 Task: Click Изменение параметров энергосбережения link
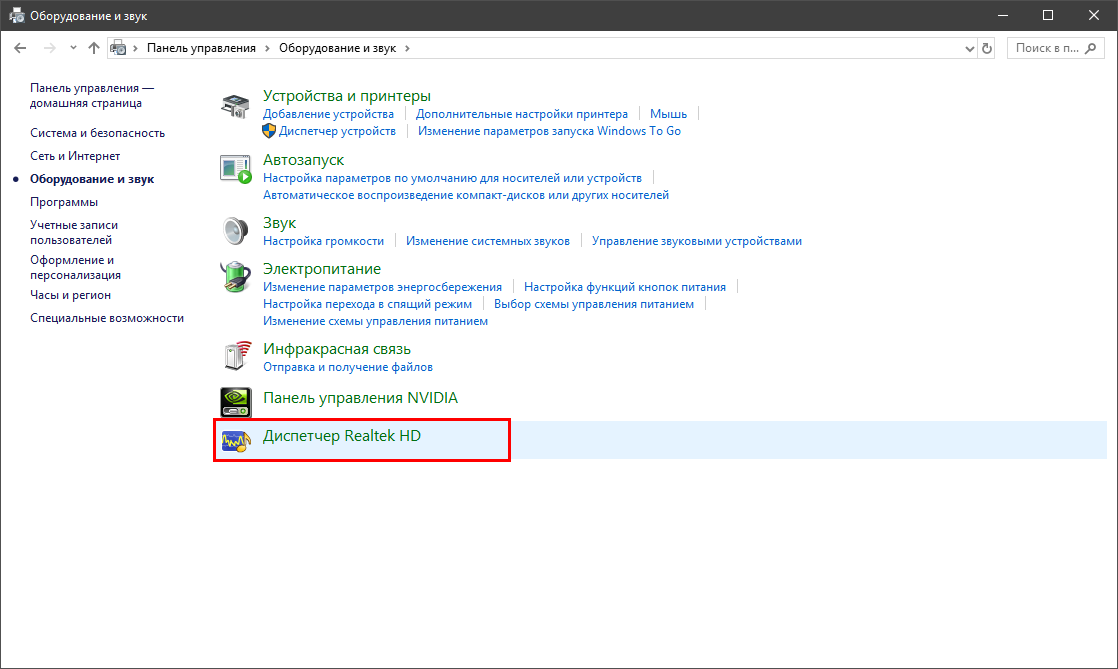(x=382, y=287)
